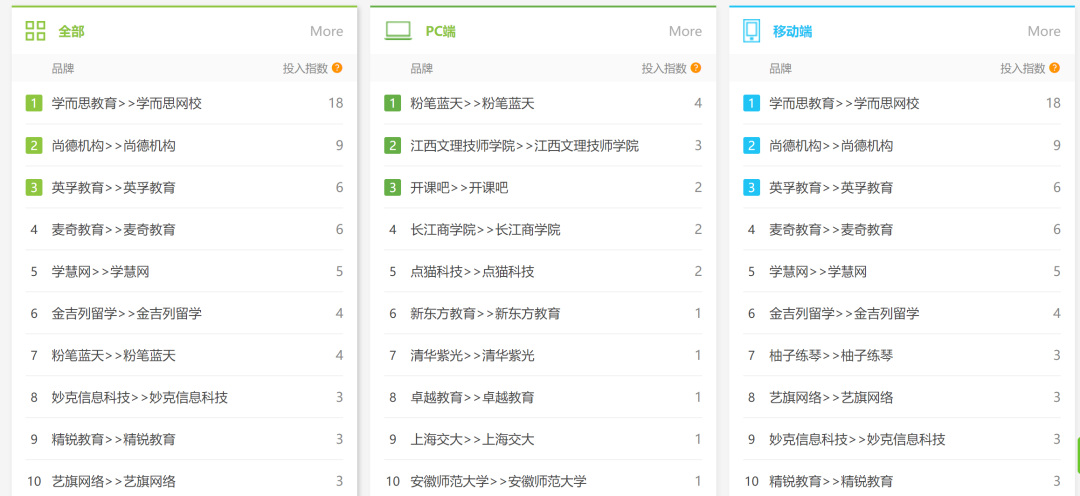Viewport: 1080px width, 496px height.
Task: Open More in the PC端 panel
Action: click(x=685, y=31)
